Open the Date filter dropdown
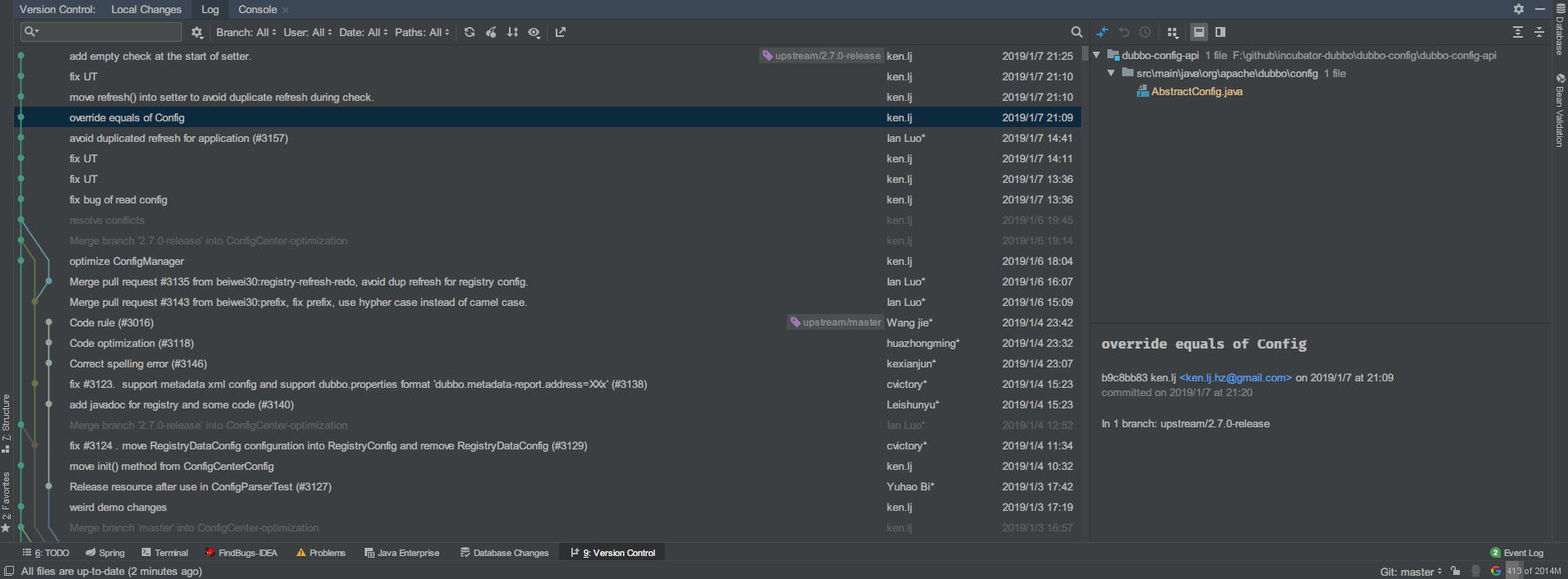Screen dimensions: 1568x579 tap(363, 32)
